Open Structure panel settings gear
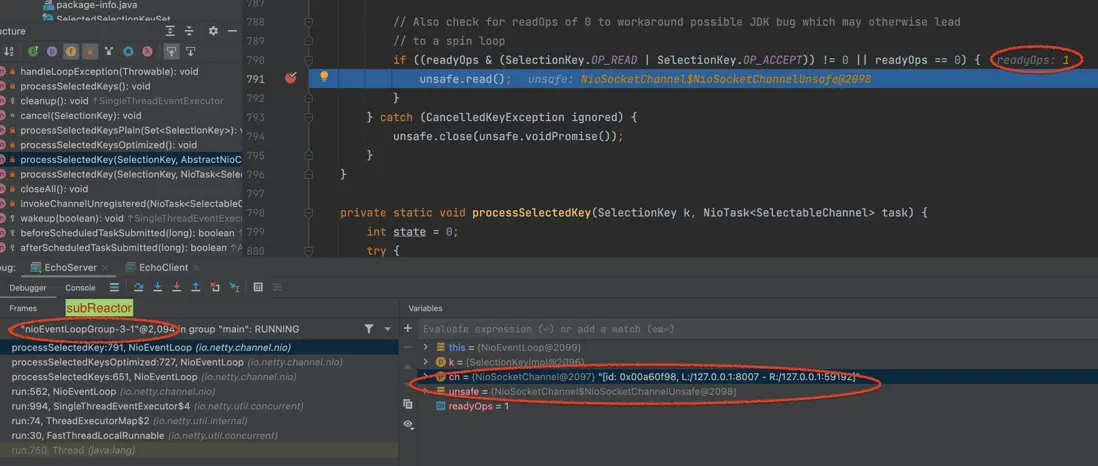This screenshot has width=1098, height=466. click(x=214, y=31)
